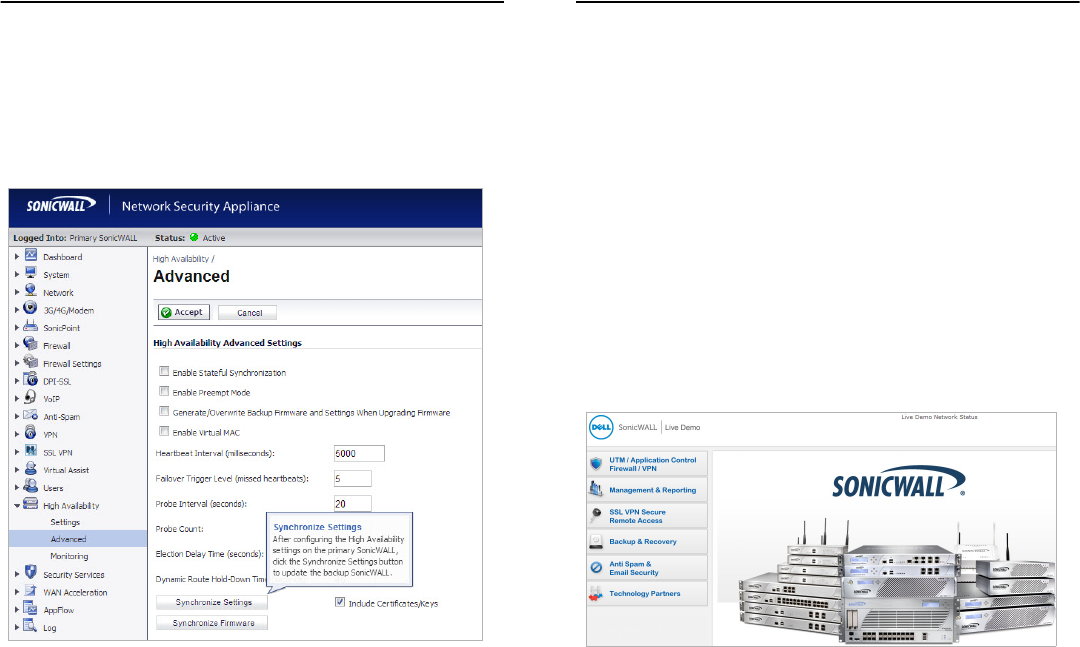Edit the Heartbeat Interval field
The height and width of the screenshot is (647, 1080).
[359, 453]
